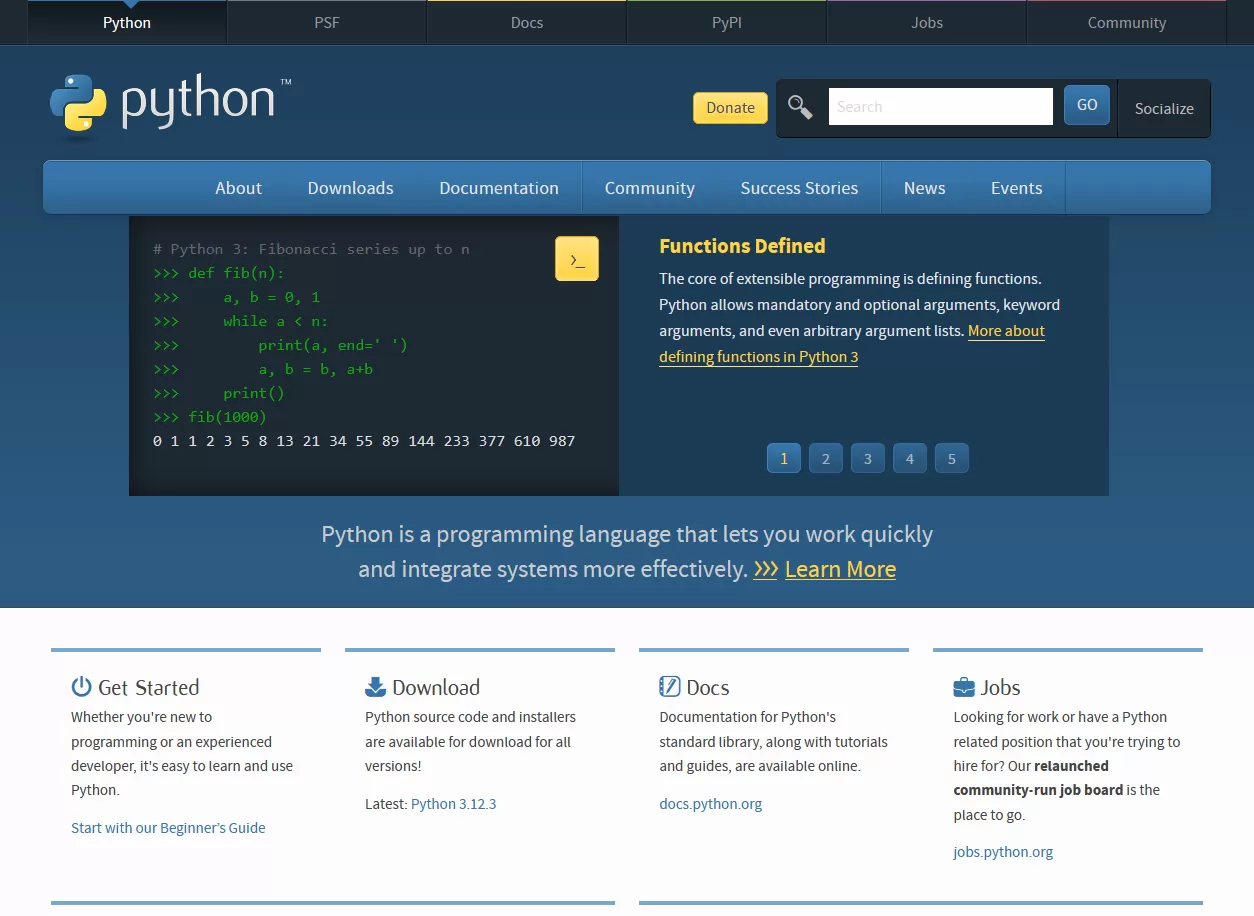Switch to the PSF tab

[x=326, y=22]
